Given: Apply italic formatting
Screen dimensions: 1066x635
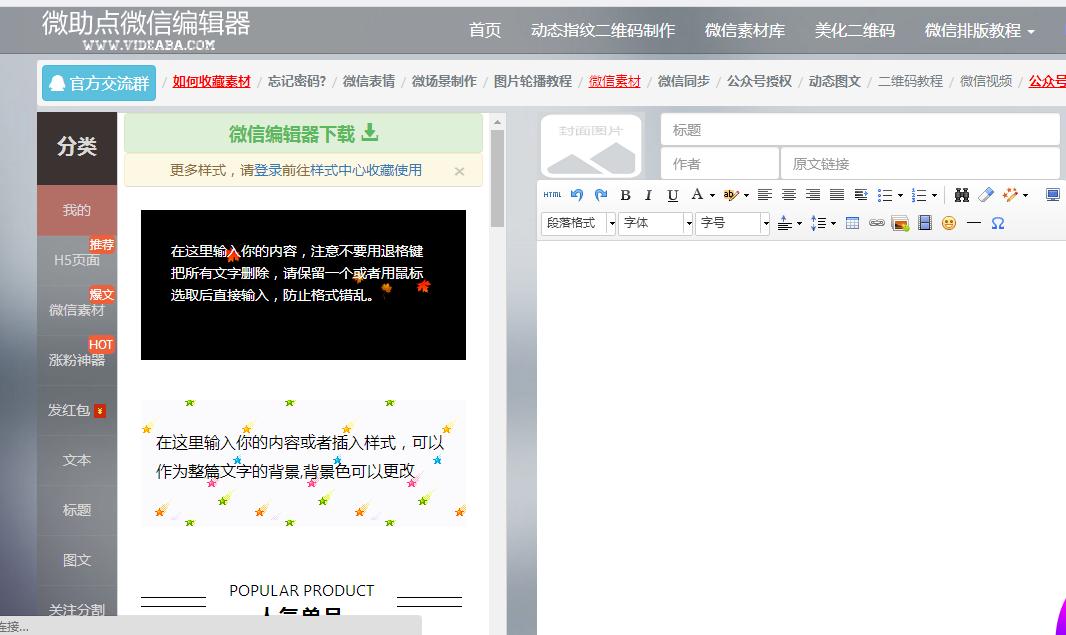Looking at the screenshot, I should point(648,194).
